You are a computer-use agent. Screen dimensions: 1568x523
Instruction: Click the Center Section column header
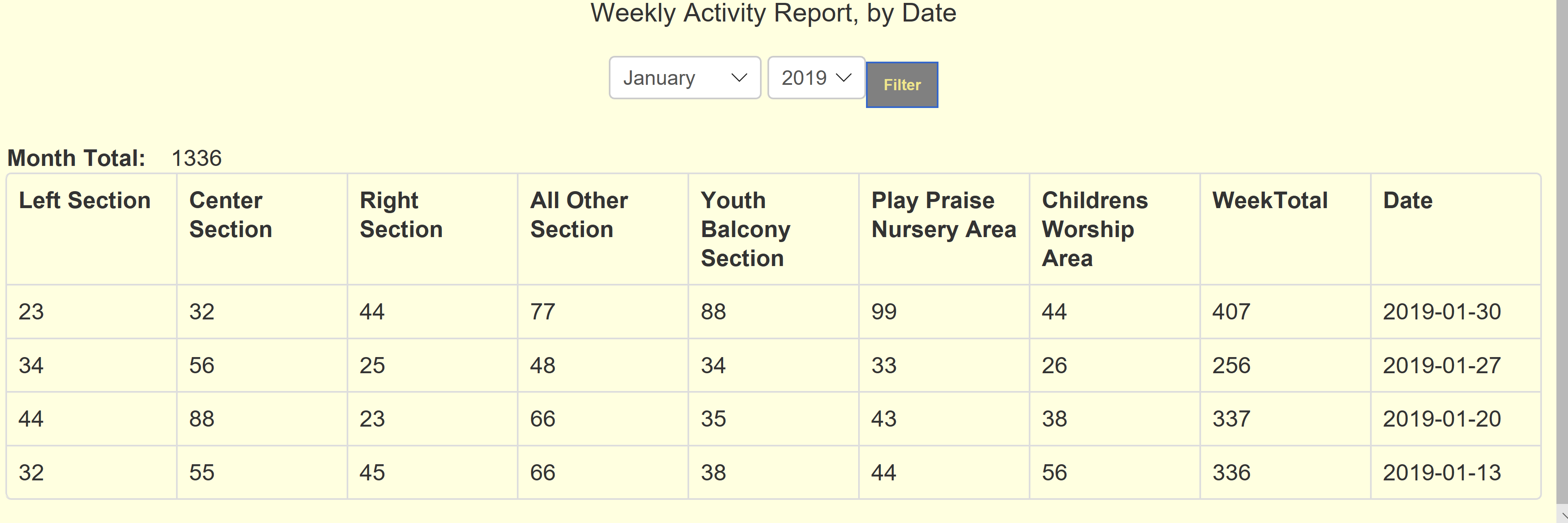[x=230, y=215]
